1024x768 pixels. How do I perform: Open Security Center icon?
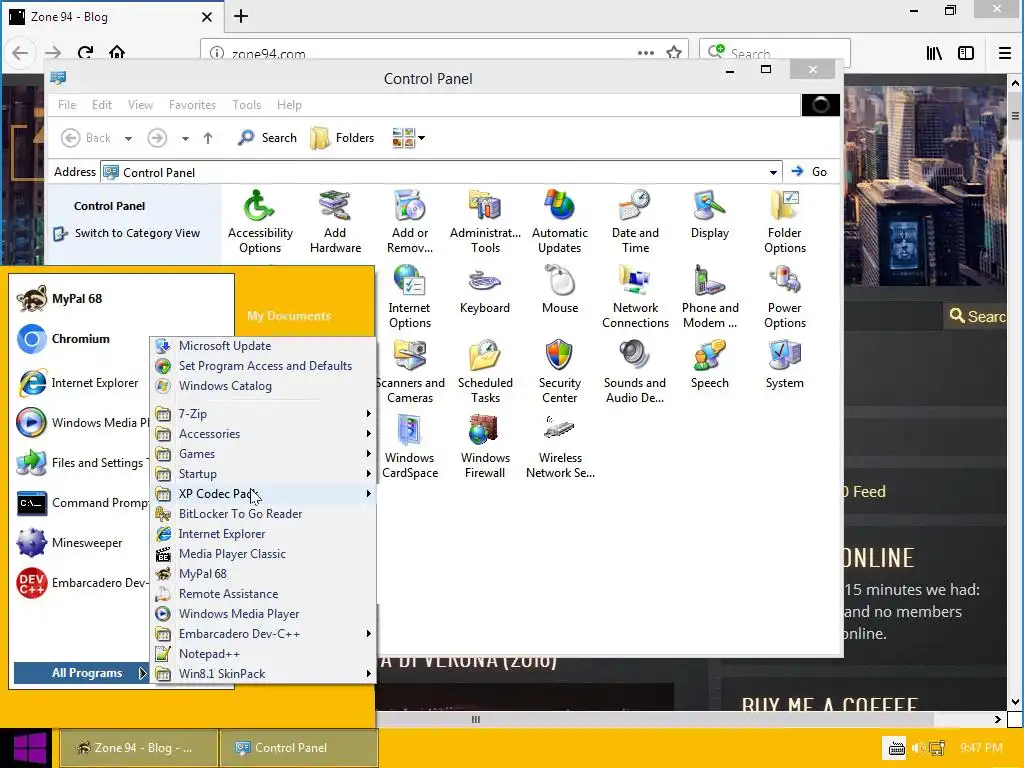[x=560, y=372]
